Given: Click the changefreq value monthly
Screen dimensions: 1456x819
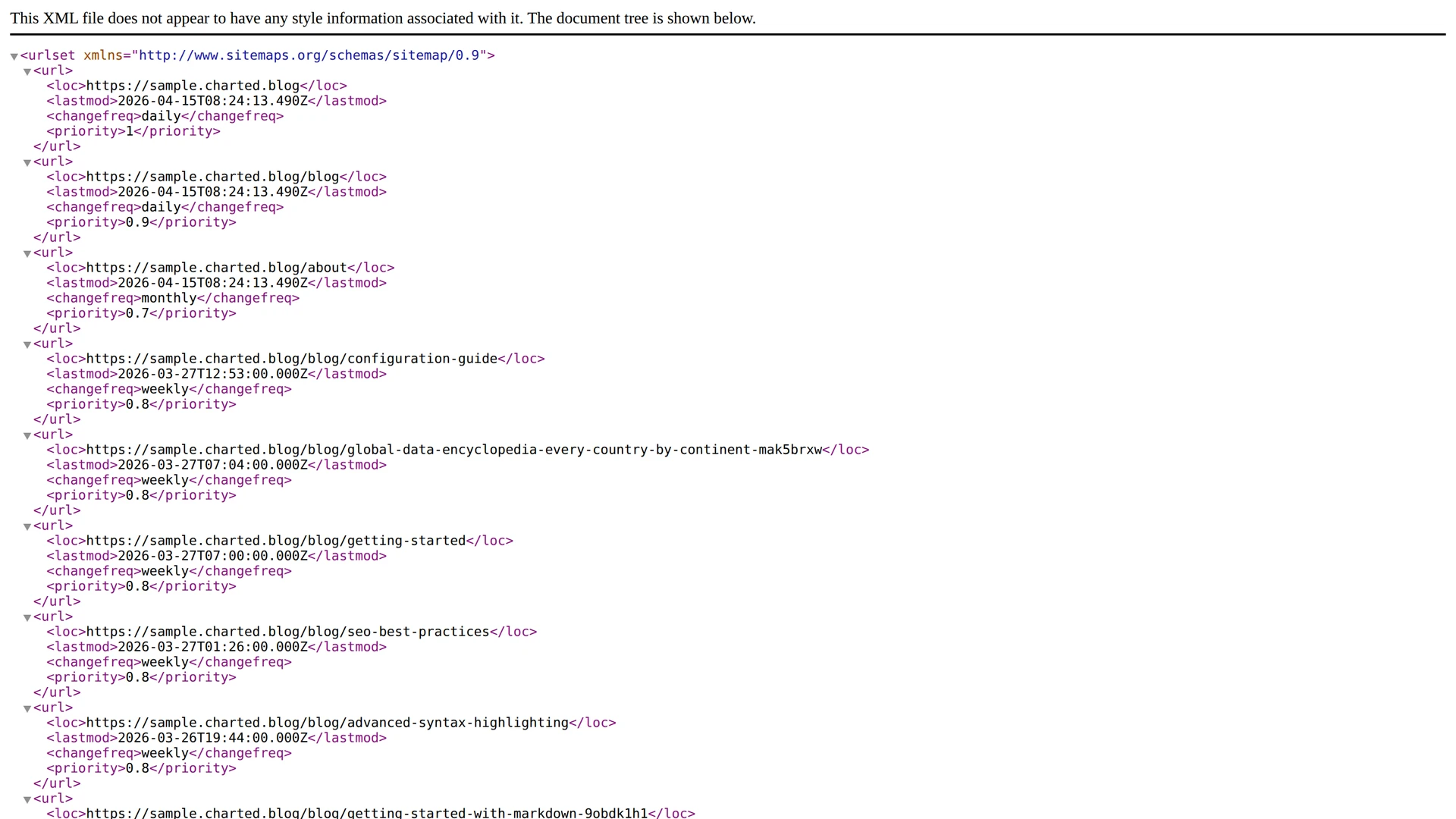Looking at the screenshot, I should pos(169,298).
